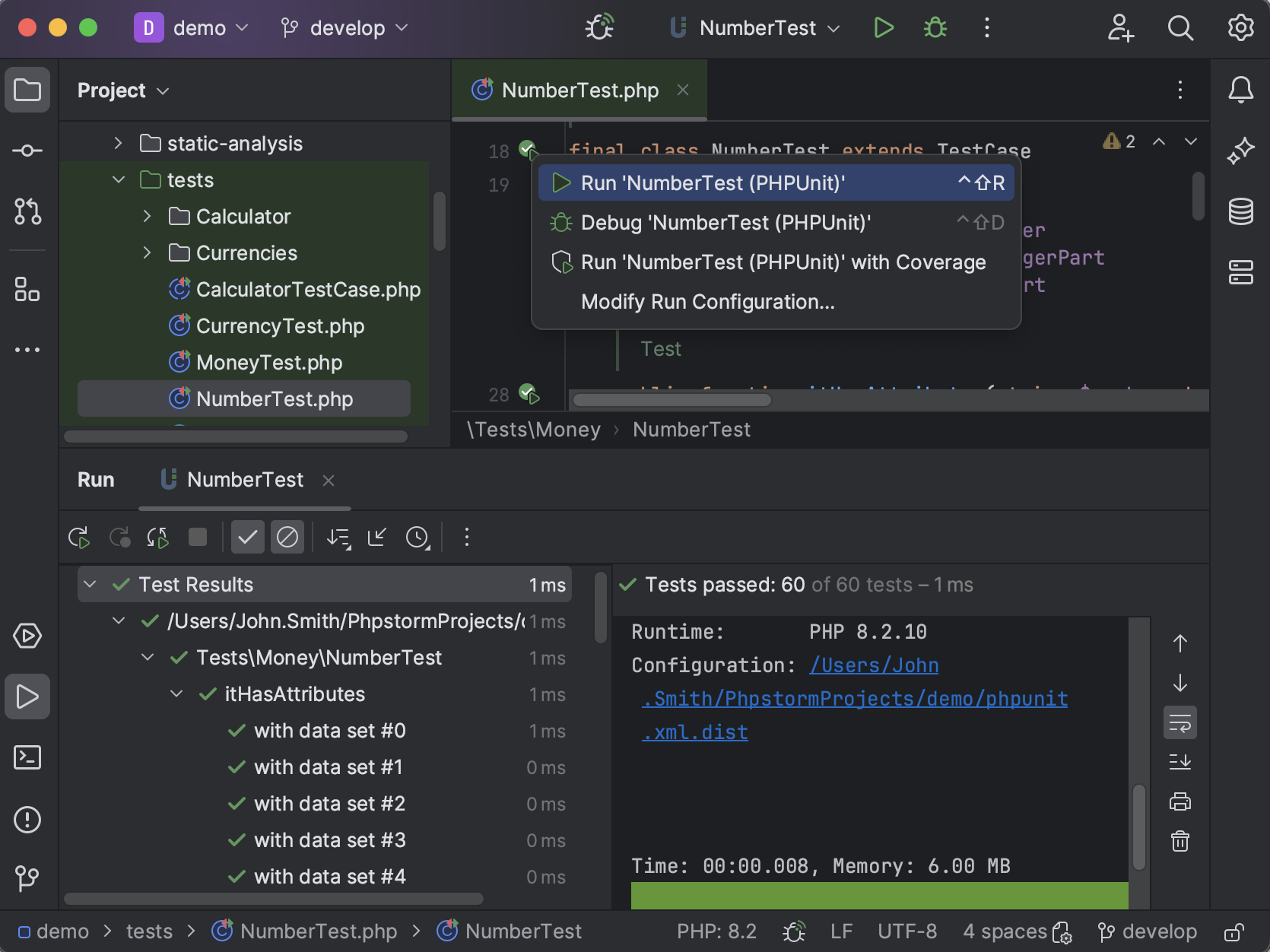Disable soft-wrap in test output
This screenshot has width=1270, height=952.
click(1180, 722)
